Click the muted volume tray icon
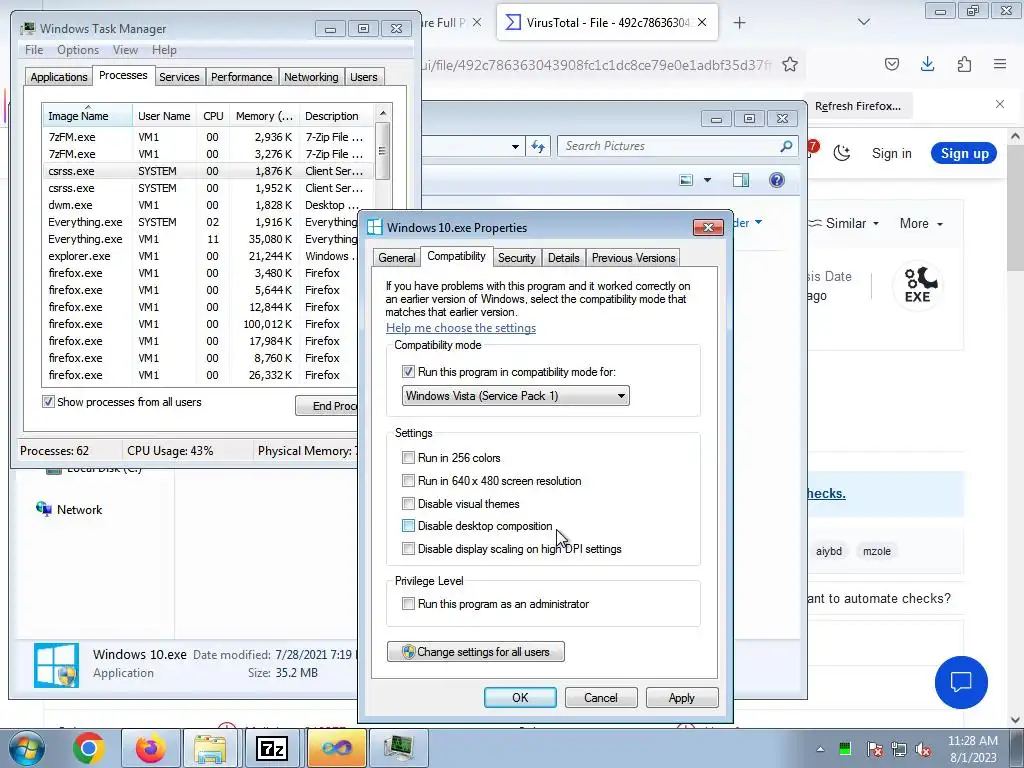 point(923,749)
